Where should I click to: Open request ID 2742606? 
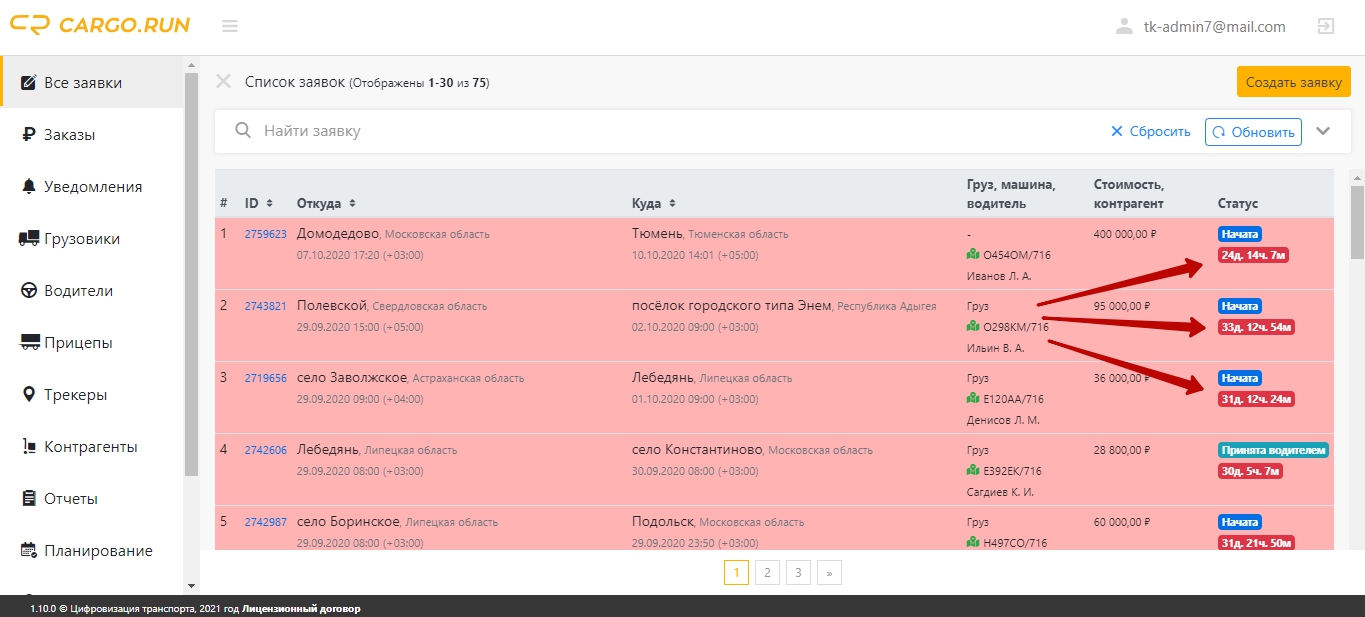coord(266,450)
